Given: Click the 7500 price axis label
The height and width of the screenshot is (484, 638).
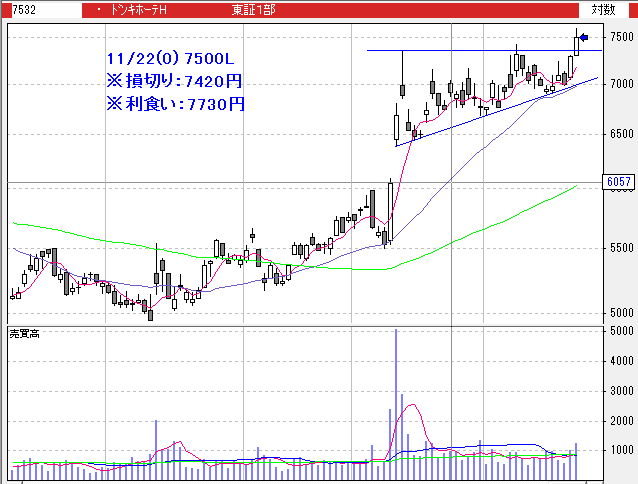Looking at the screenshot, I should (x=621, y=37).
